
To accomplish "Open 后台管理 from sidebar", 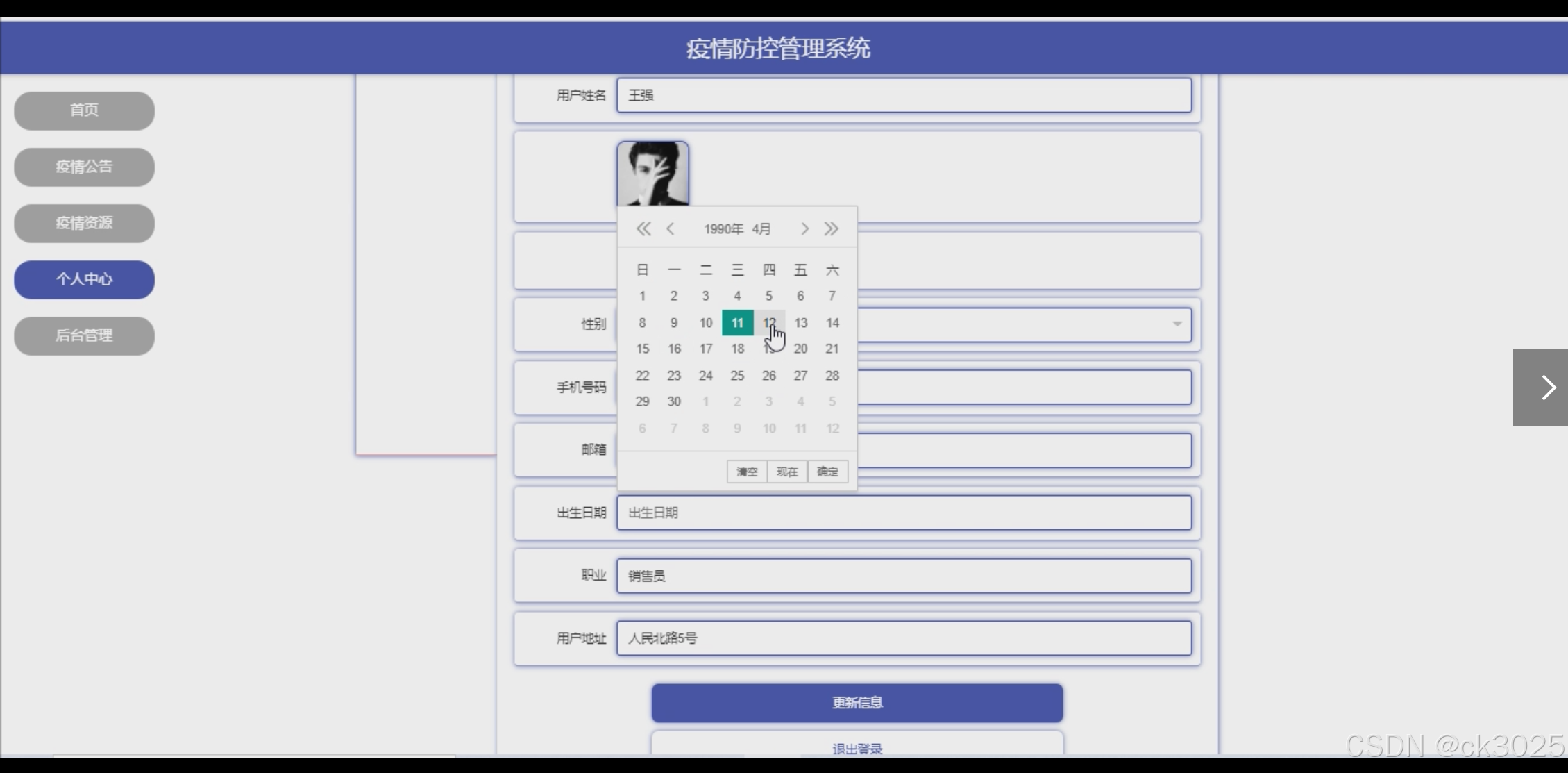I will [x=84, y=335].
